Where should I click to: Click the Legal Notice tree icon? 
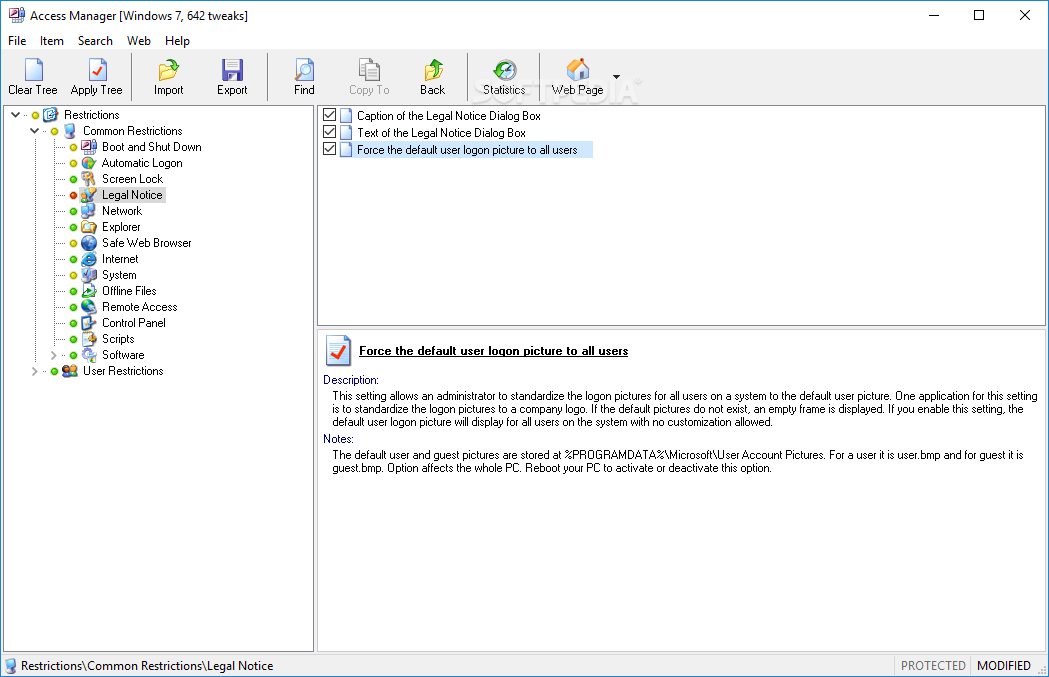[x=89, y=195]
